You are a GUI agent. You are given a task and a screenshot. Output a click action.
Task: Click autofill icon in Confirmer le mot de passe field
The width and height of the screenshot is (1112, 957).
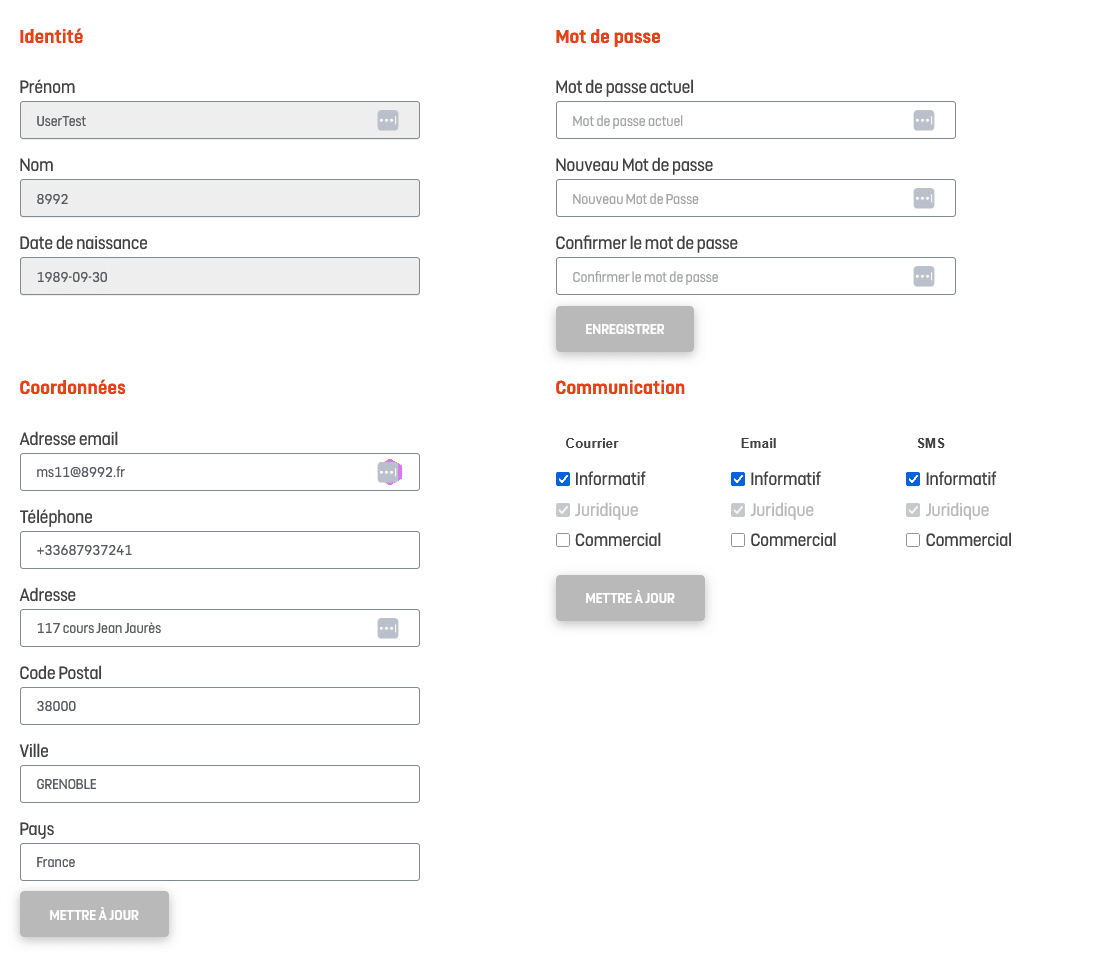924,277
